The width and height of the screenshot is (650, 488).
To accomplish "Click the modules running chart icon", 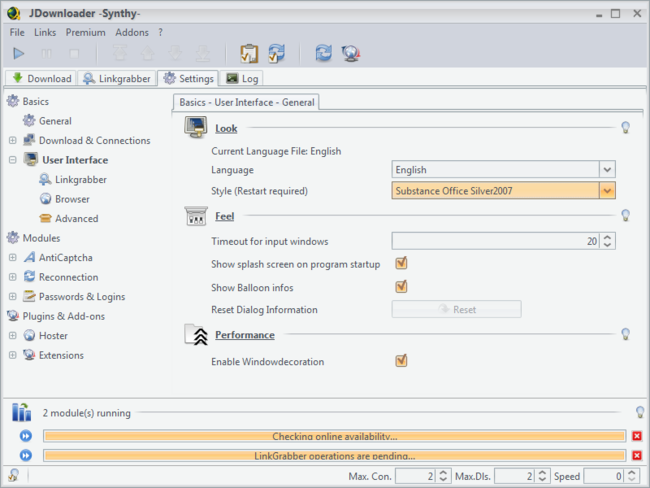I will 22,412.
